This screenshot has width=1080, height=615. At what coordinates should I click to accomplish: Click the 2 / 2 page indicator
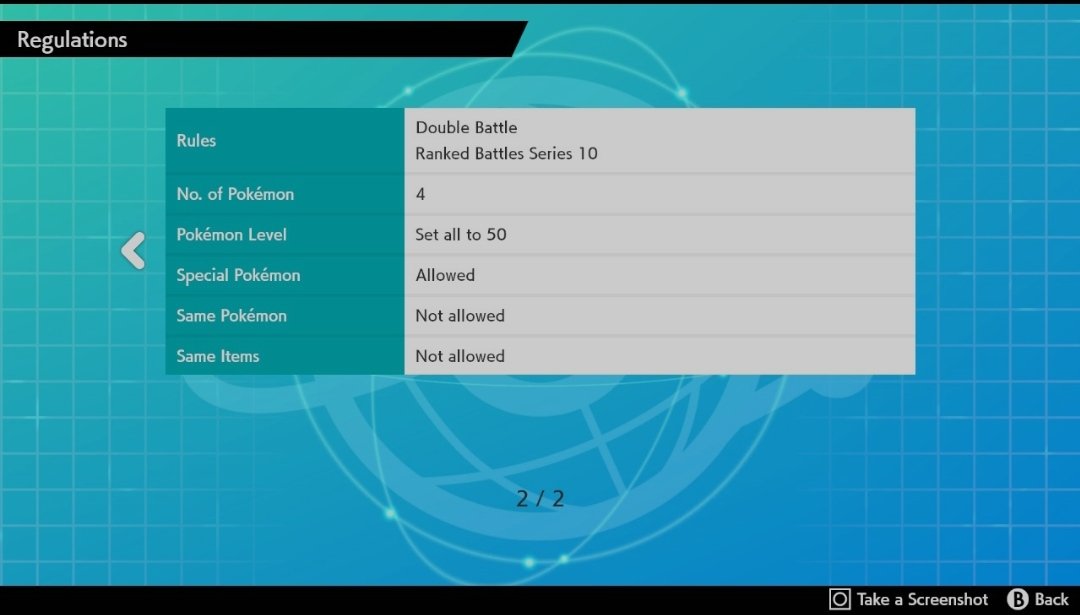540,499
